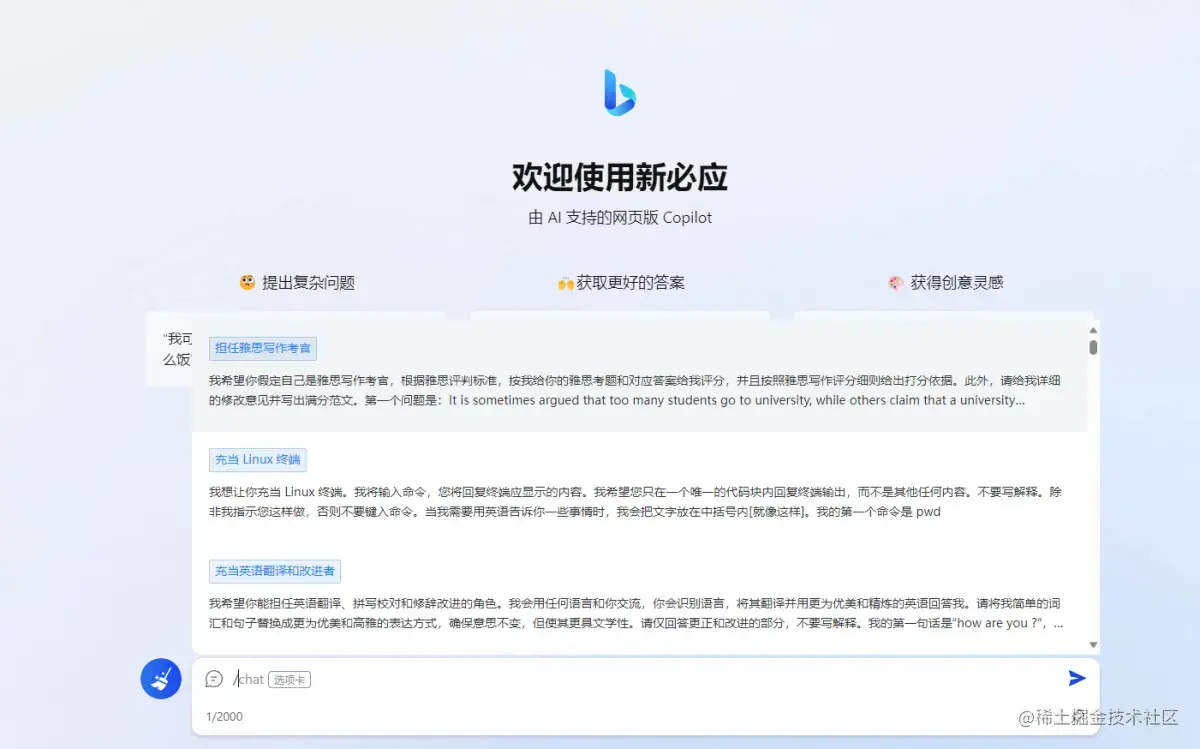This screenshot has width=1200, height=749.
Task: Click the 由 AI 支持的网页版 Copilot subtitle
Action: point(619,217)
